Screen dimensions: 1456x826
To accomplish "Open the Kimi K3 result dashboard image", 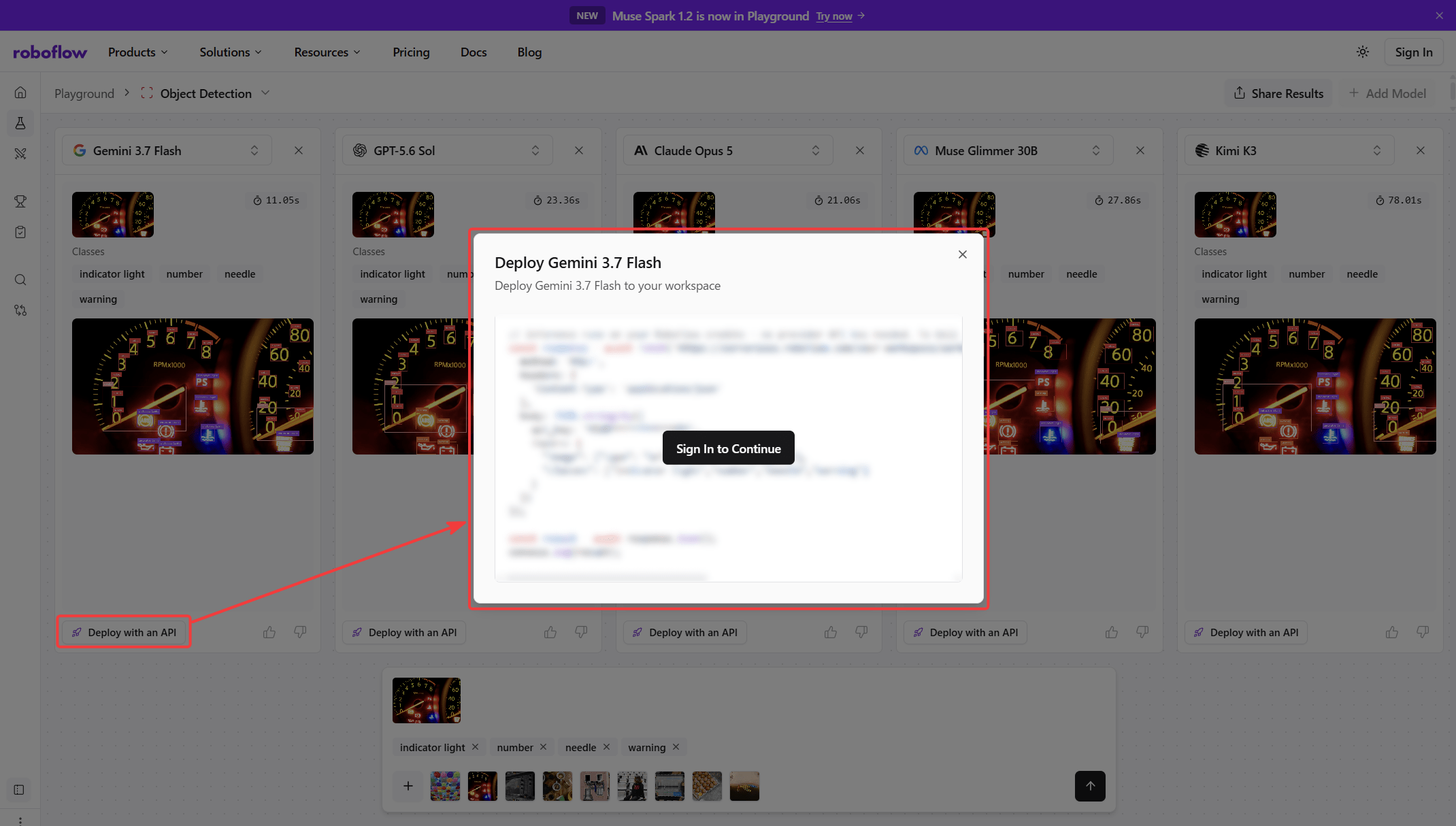I will (x=1315, y=386).
